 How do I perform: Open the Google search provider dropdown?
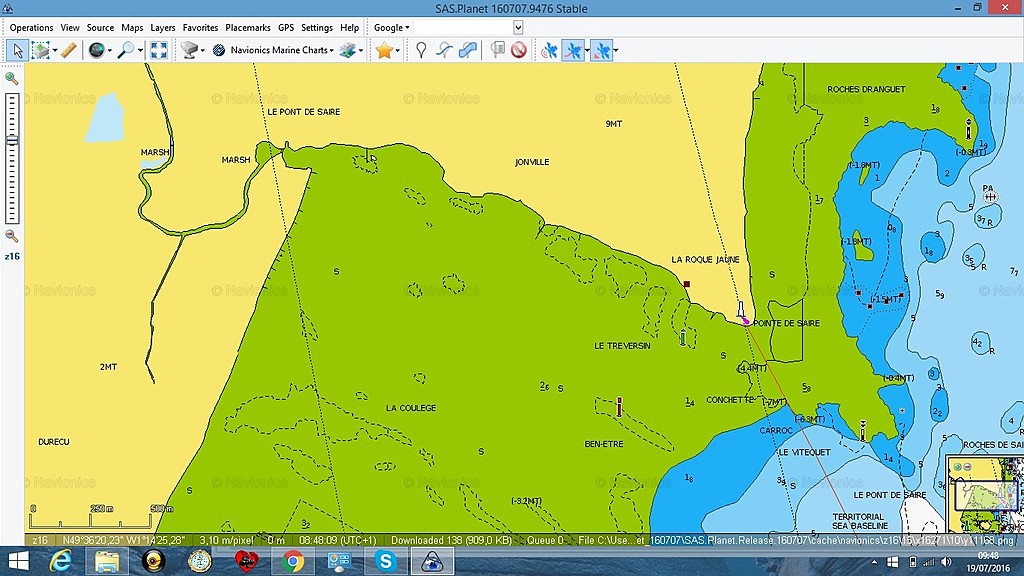[x=392, y=28]
